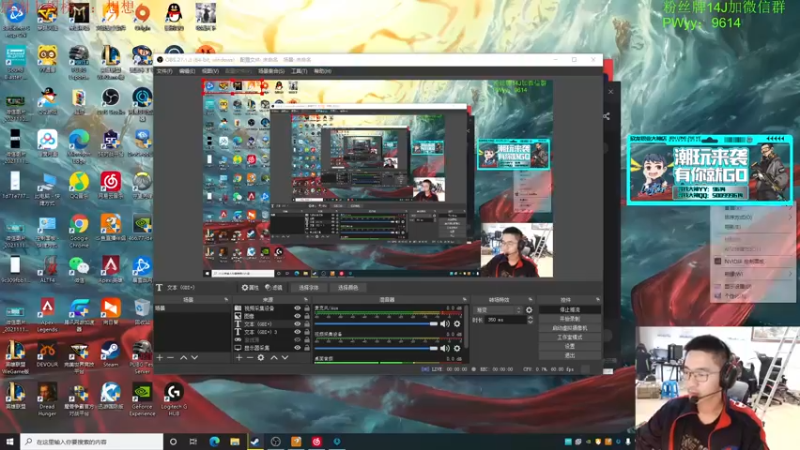The width and height of the screenshot is (800, 450).
Task: Open the View menu in OBS
Action: (210, 71)
